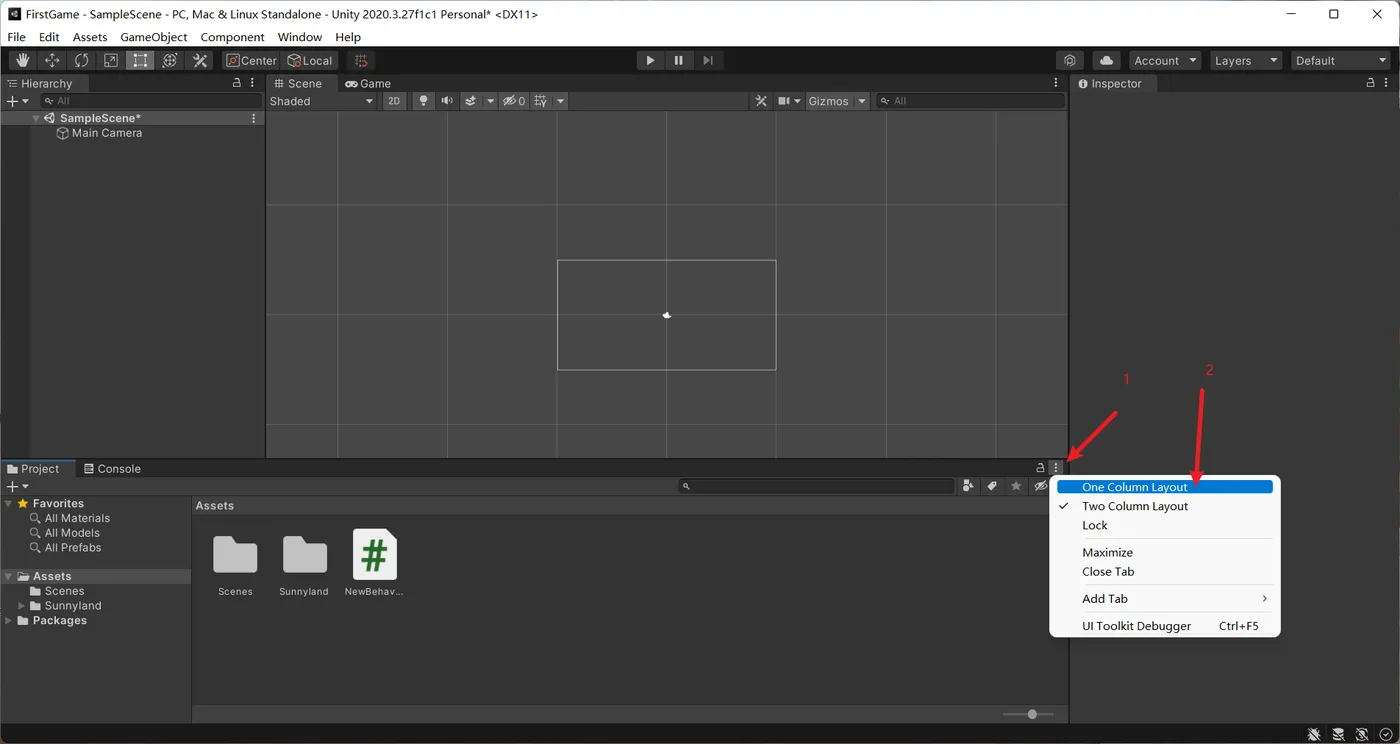The height and width of the screenshot is (744, 1400).
Task: Expand the Sunnyland folder in tree
Action: tap(22, 606)
